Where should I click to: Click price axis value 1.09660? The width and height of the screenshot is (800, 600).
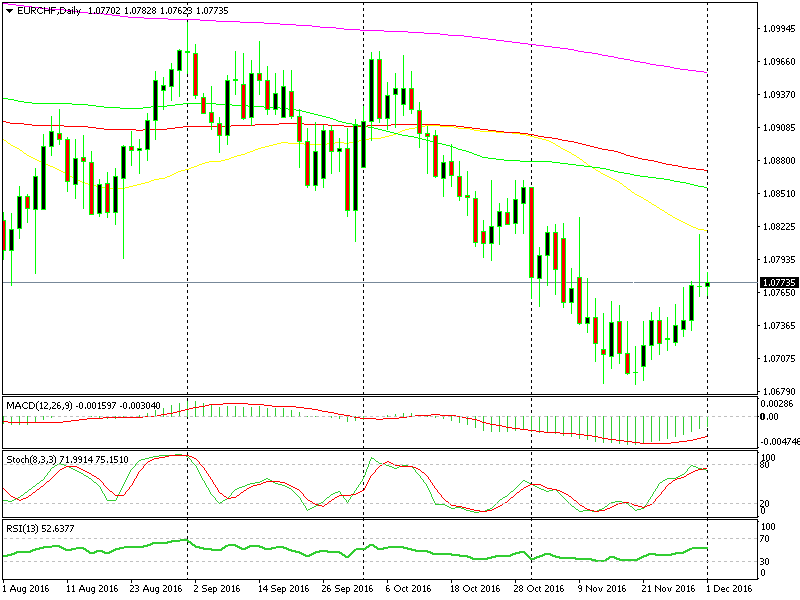tap(779, 62)
